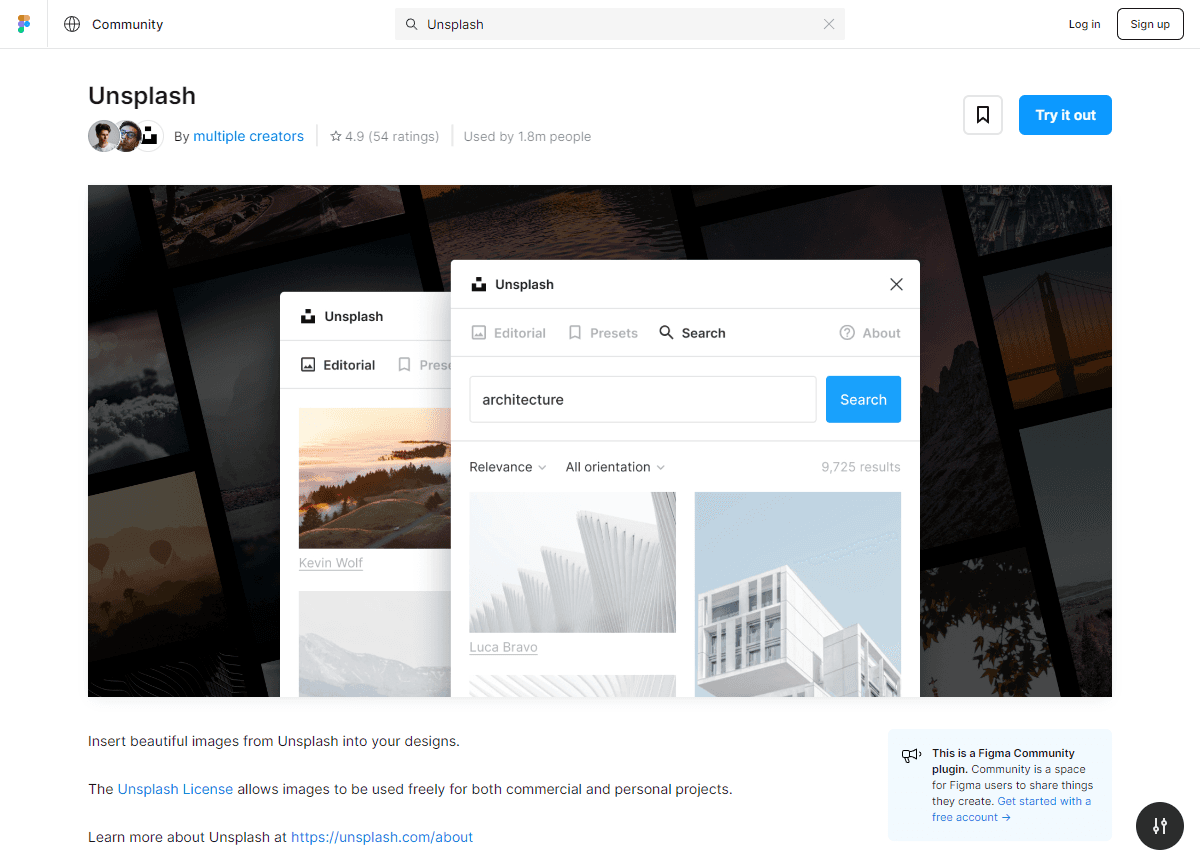Image resolution: width=1200 pixels, height=866 pixels.
Task: Click the Try it out button
Action: coord(1065,115)
